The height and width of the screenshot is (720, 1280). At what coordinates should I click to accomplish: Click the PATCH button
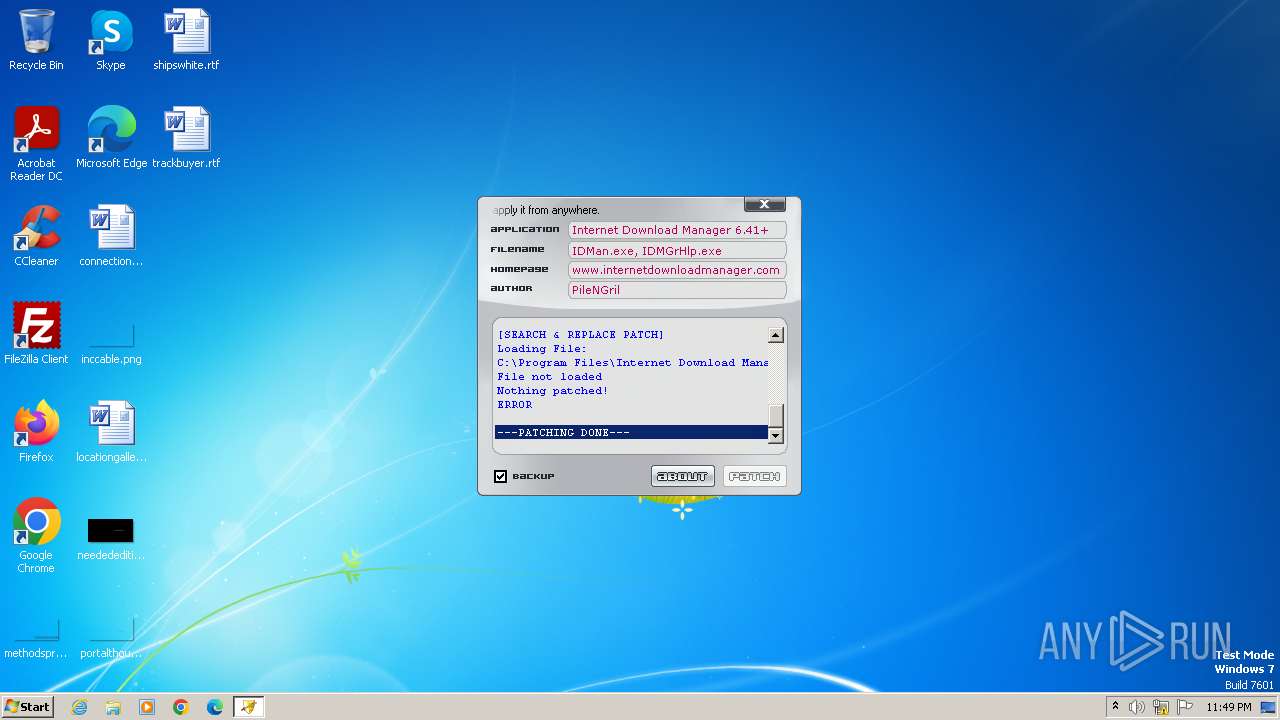click(x=755, y=476)
